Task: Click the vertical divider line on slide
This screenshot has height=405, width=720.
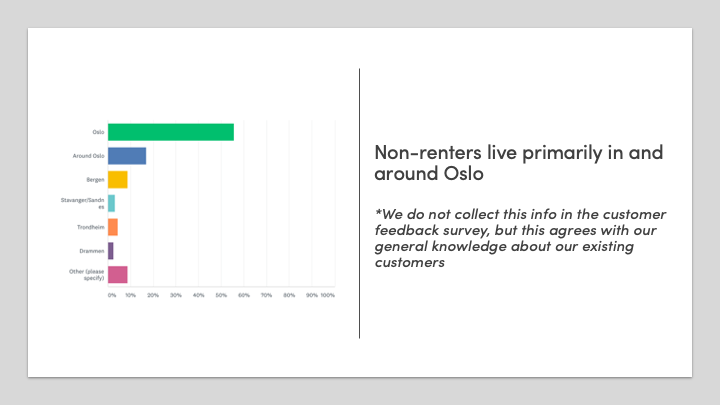Action: 360,203
